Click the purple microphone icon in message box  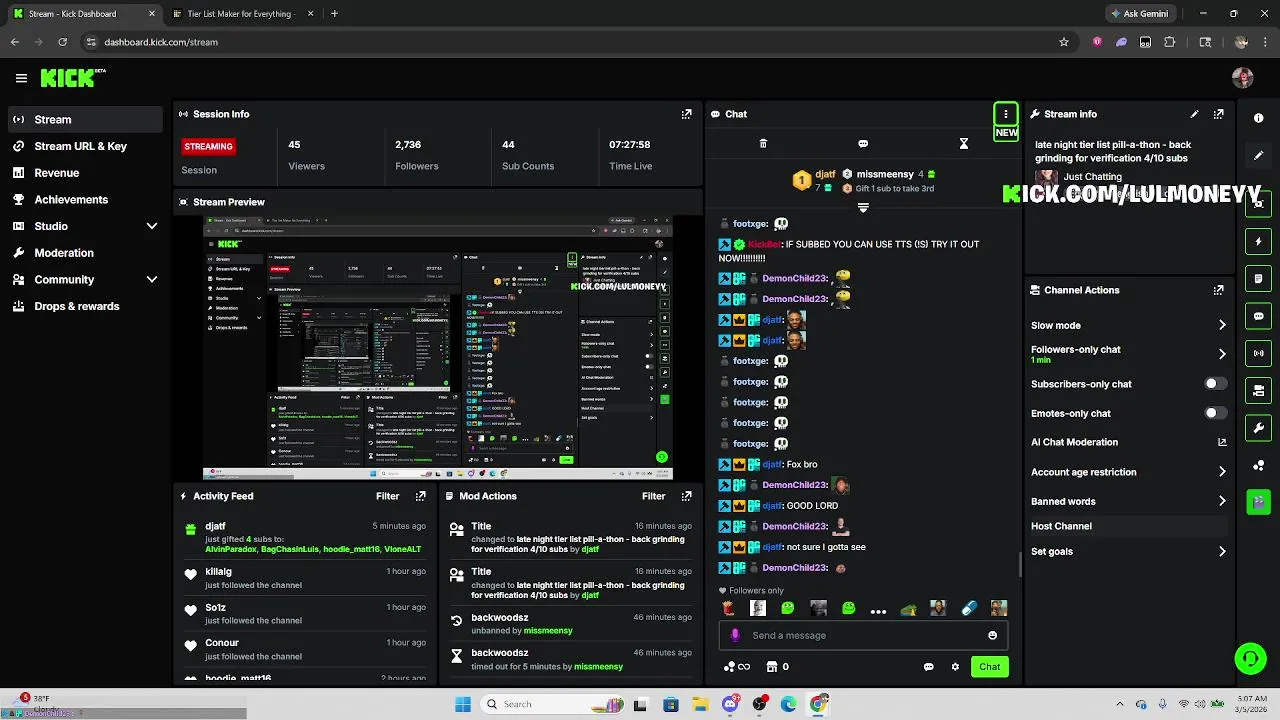[x=736, y=635]
